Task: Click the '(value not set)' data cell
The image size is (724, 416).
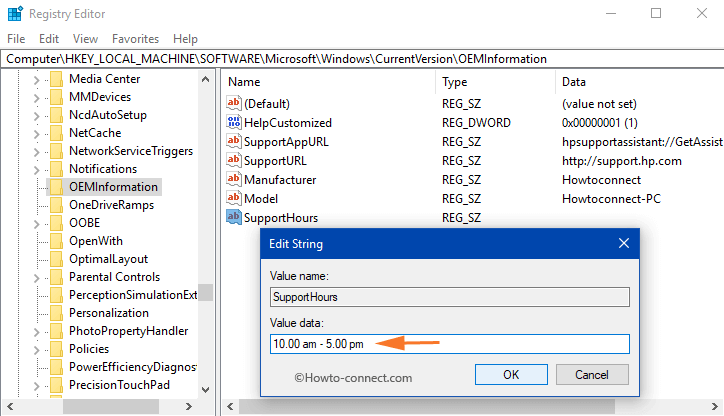Action: tap(599, 104)
